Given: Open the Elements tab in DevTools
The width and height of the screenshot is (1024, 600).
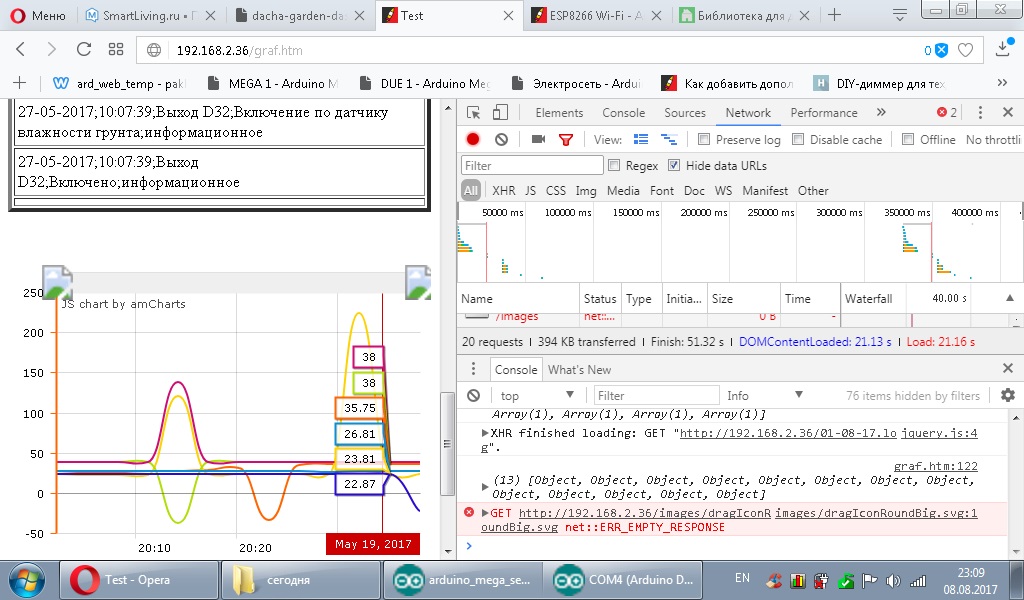Looking at the screenshot, I should tap(559, 113).
